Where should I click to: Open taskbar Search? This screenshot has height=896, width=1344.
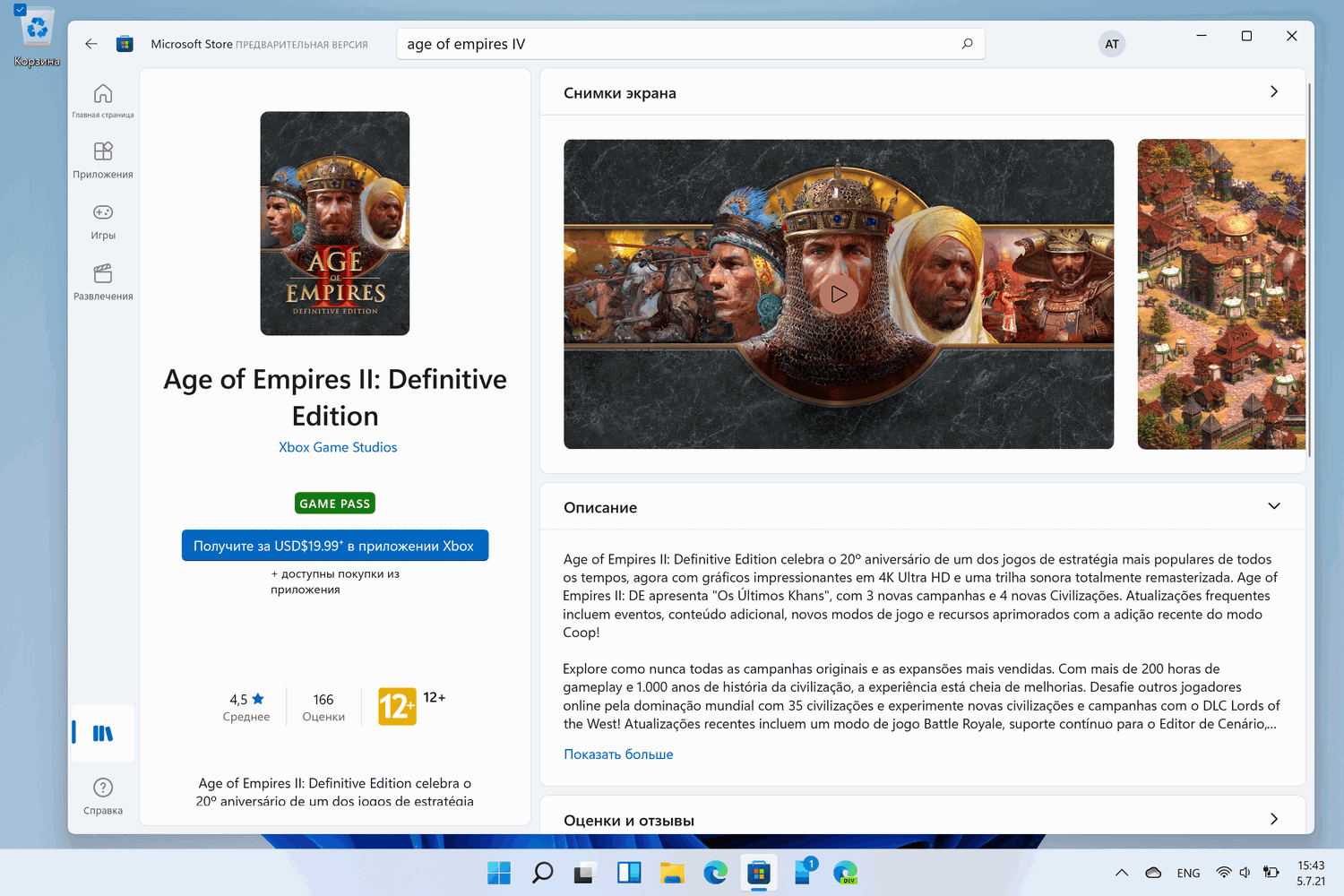click(542, 873)
